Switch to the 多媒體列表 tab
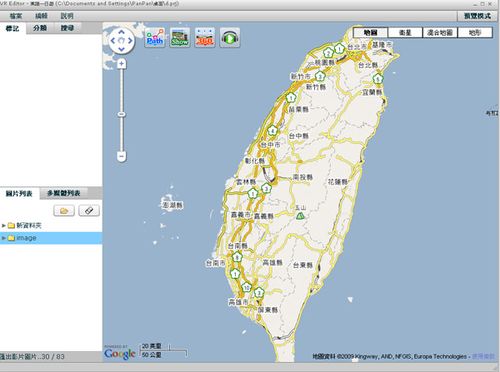Image resolution: width=500 pixels, height=372 pixels. [x=64, y=193]
